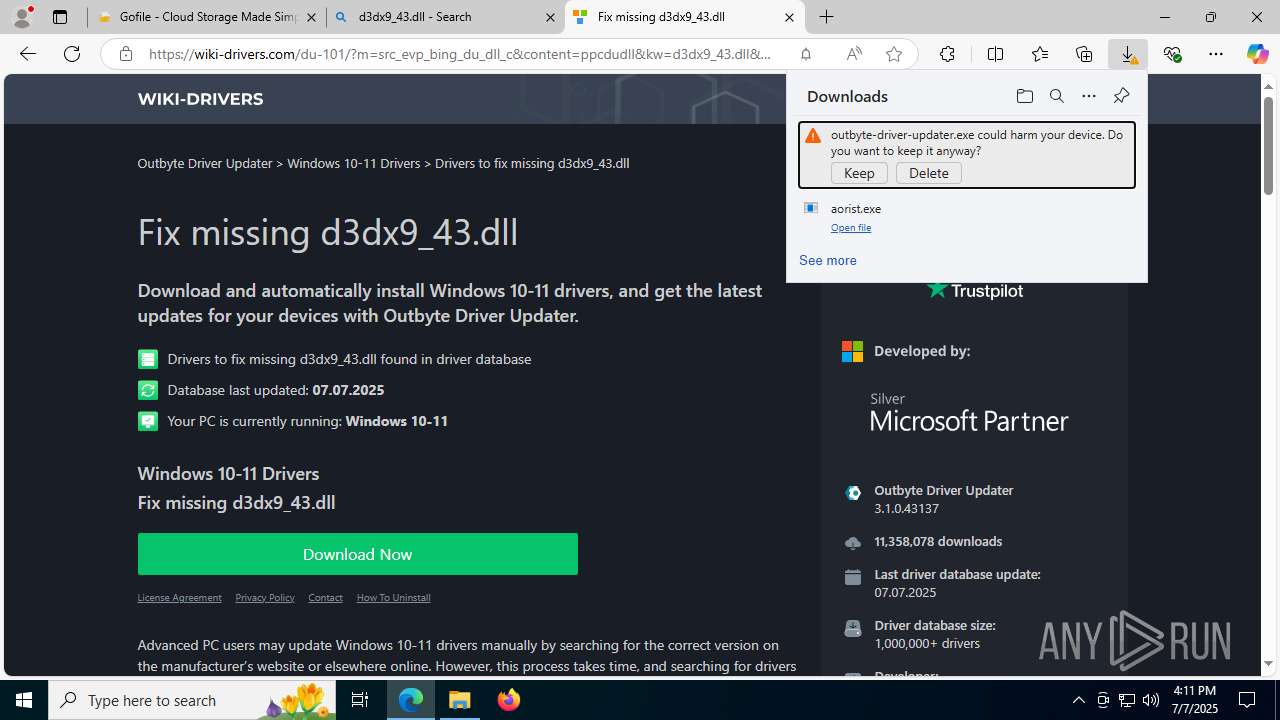Go back with the back arrow
Screen dimensions: 1280x720
pyautogui.click(x=28, y=54)
